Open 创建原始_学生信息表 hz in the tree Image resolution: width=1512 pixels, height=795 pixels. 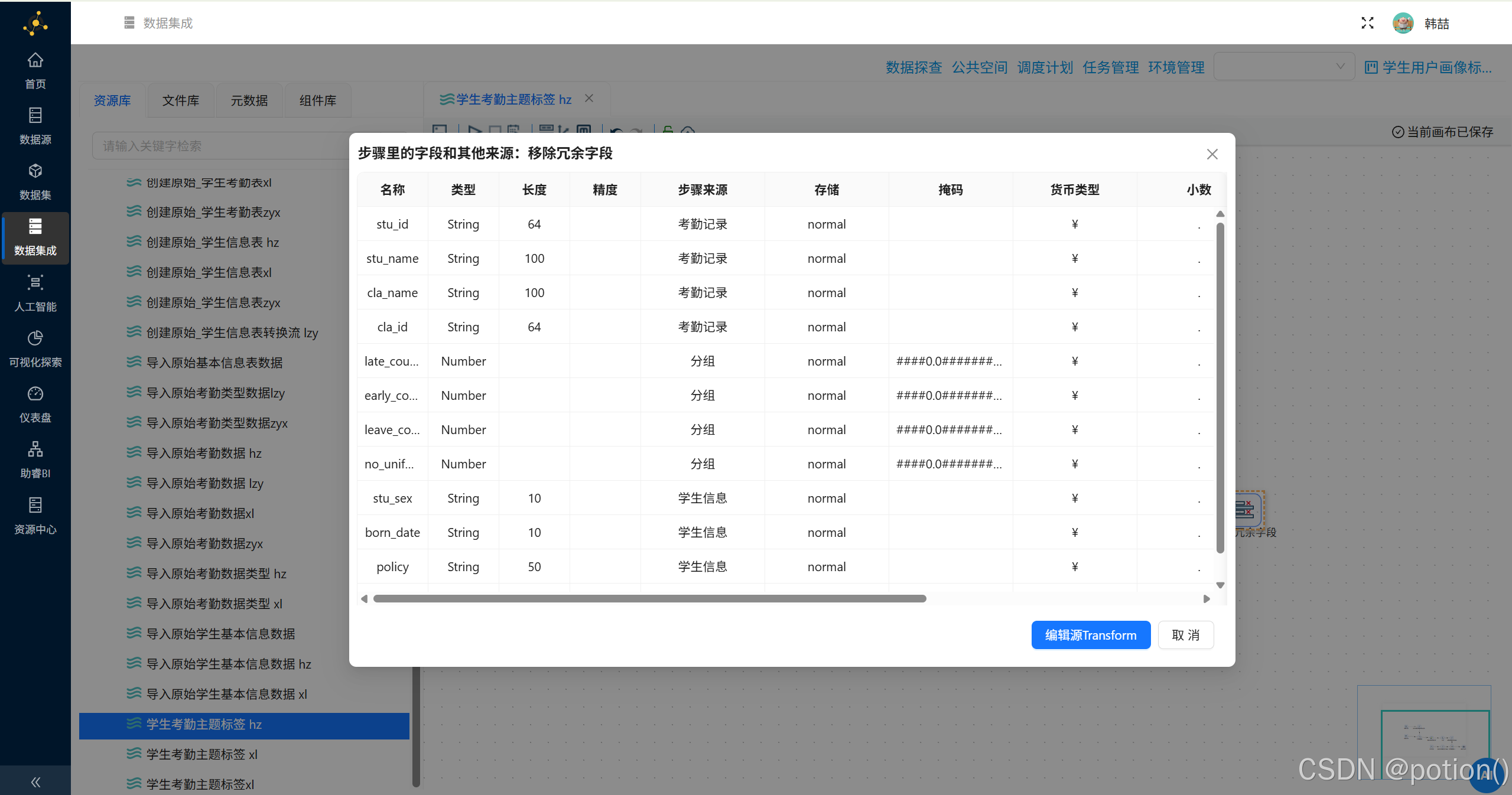point(213,242)
